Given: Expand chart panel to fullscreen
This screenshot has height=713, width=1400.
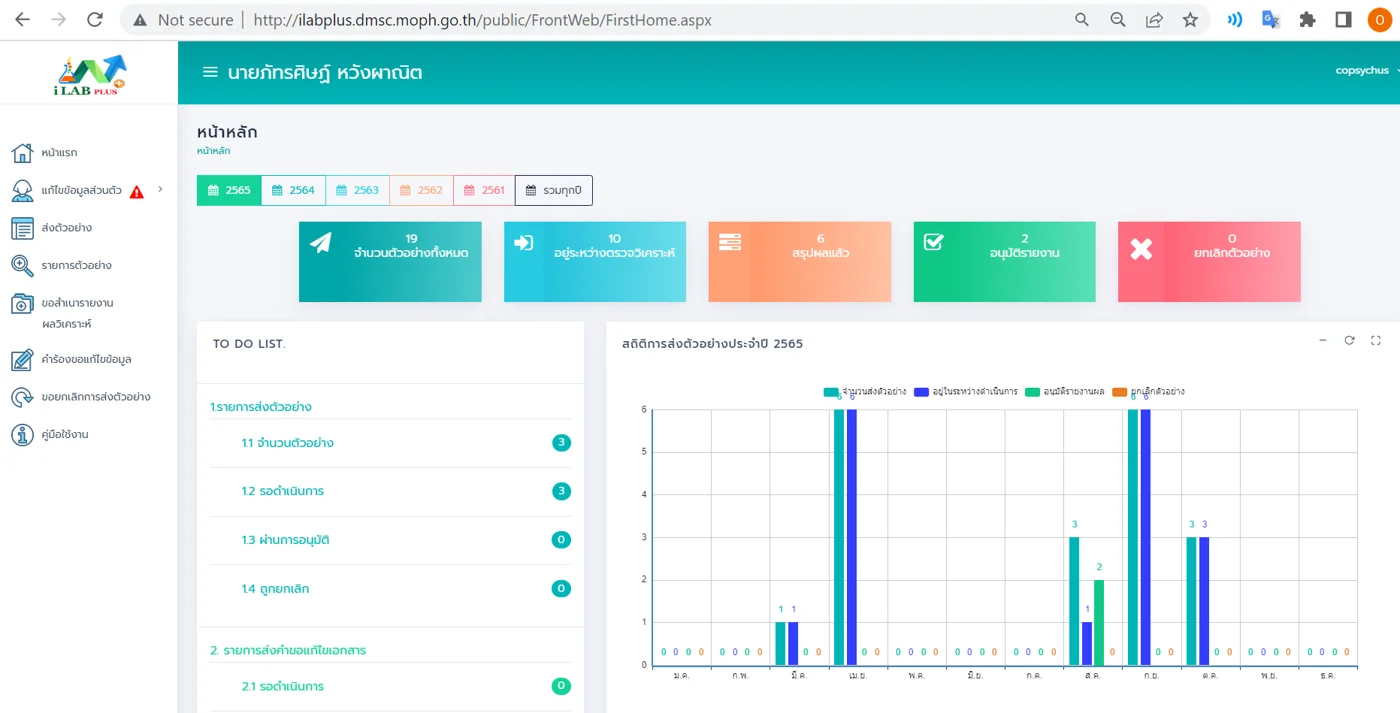Looking at the screenshot, I should 1375,341.
